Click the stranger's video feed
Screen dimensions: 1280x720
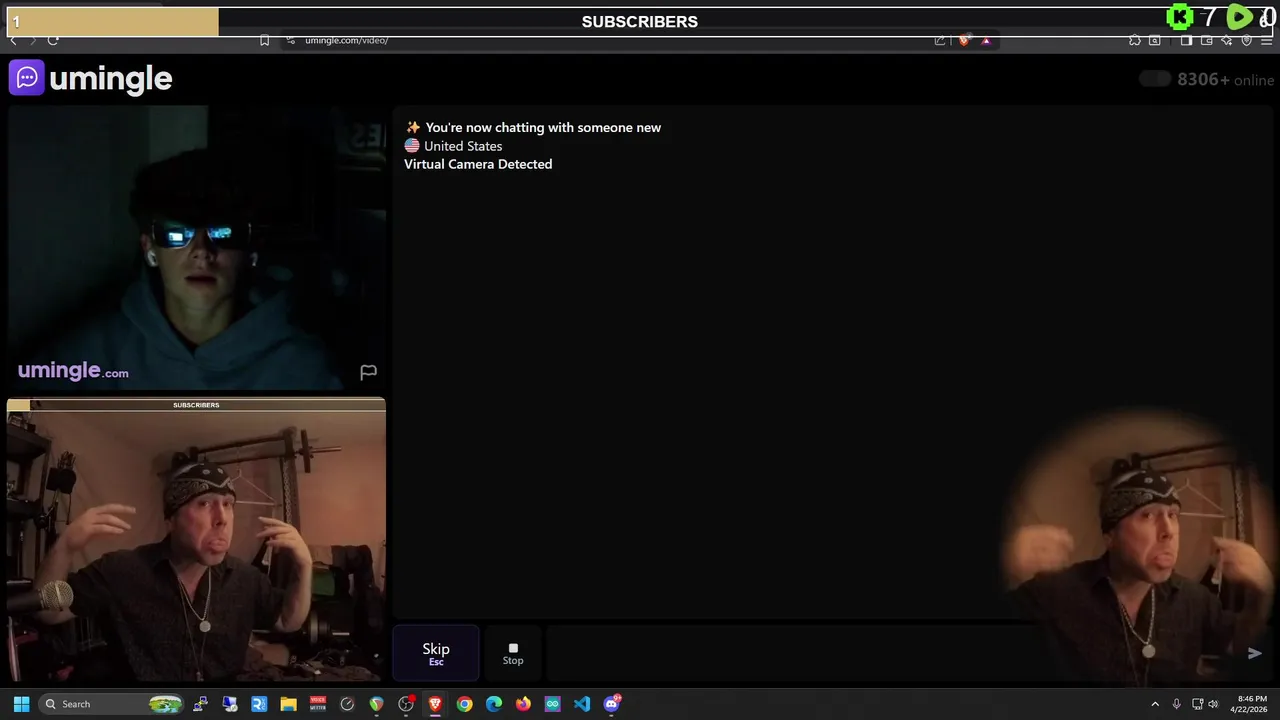(196, 247)
